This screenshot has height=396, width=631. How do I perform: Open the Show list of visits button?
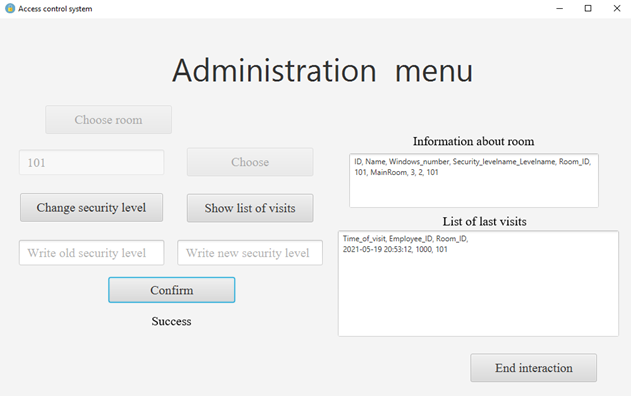coord(250,208)
